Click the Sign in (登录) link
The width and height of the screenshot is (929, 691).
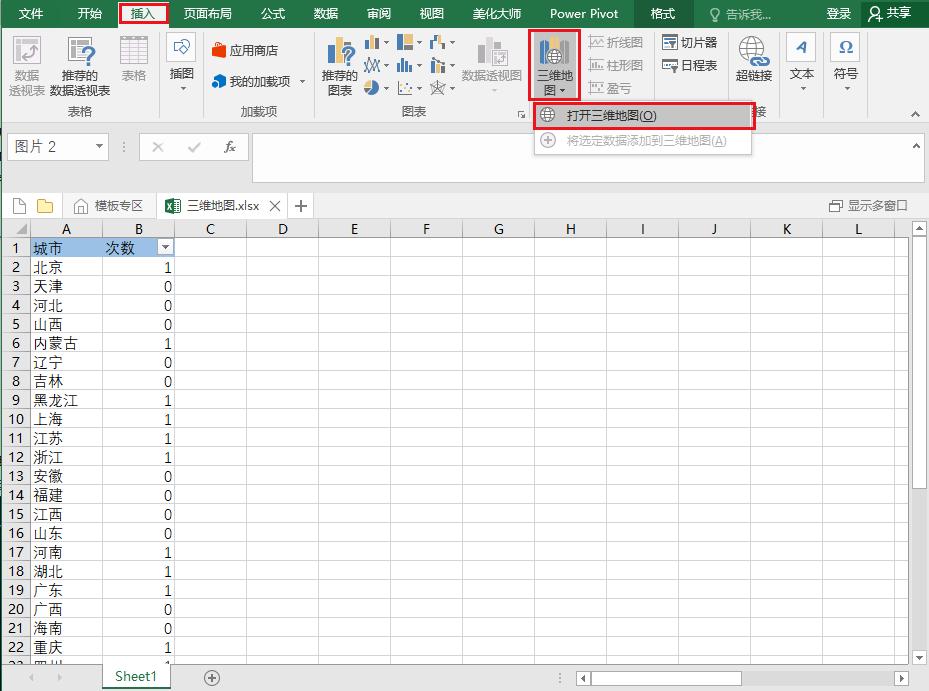tap(838, 14)
